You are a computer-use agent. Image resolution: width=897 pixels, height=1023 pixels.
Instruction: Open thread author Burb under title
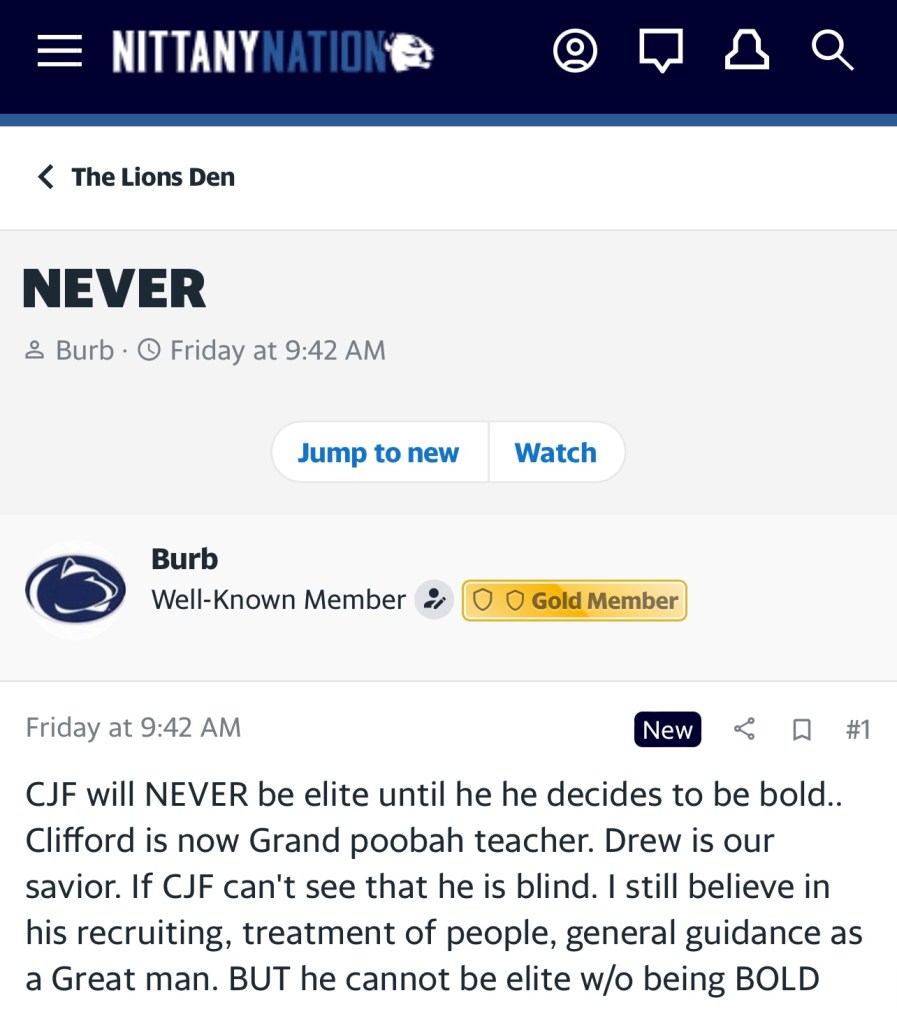click(x=84, y=350)
